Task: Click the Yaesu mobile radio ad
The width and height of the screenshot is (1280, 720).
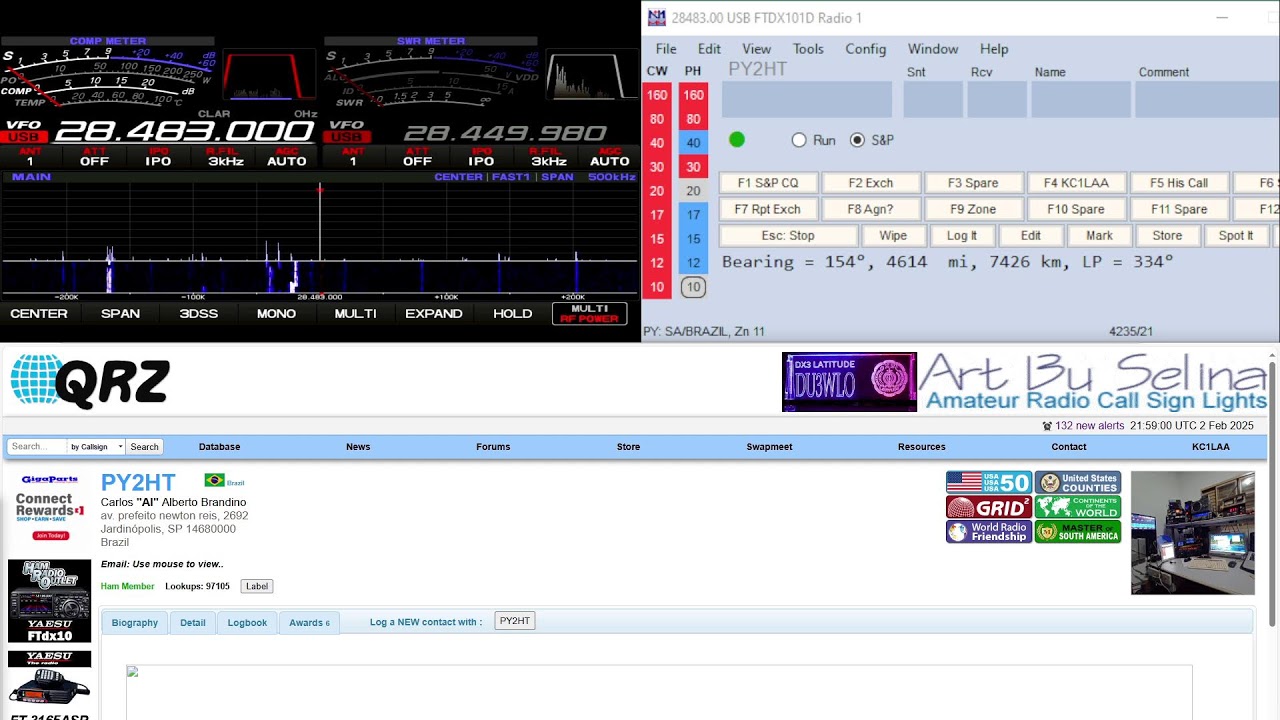Action: [49, 685]
